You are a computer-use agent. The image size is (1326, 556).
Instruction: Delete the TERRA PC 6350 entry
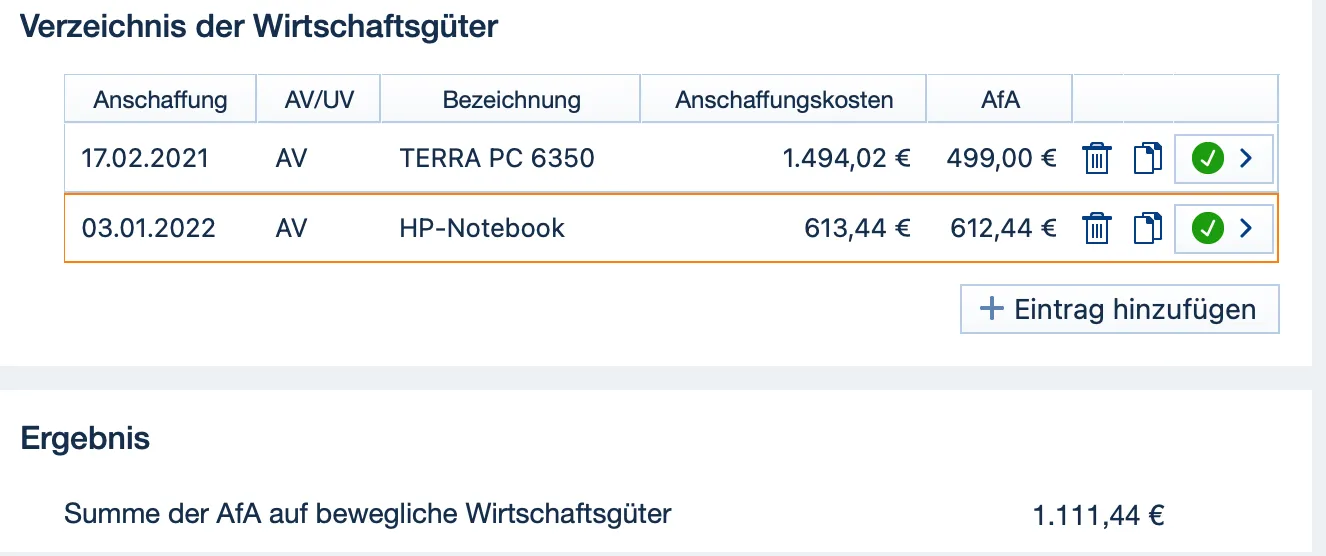[1097, 159]
